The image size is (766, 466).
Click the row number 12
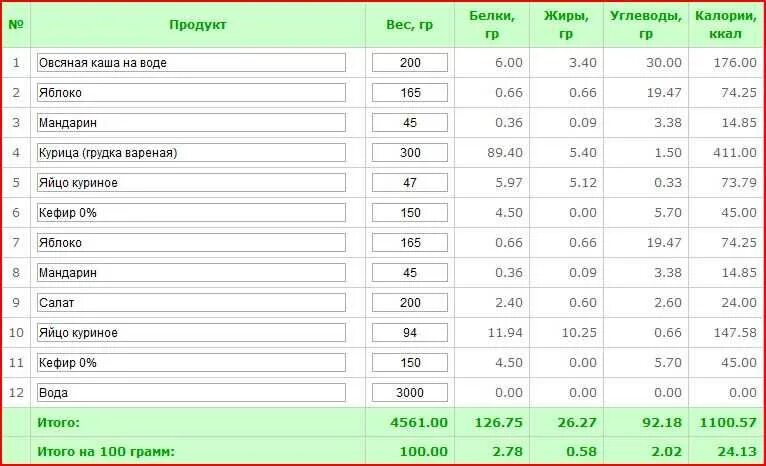tap(16, 393)
